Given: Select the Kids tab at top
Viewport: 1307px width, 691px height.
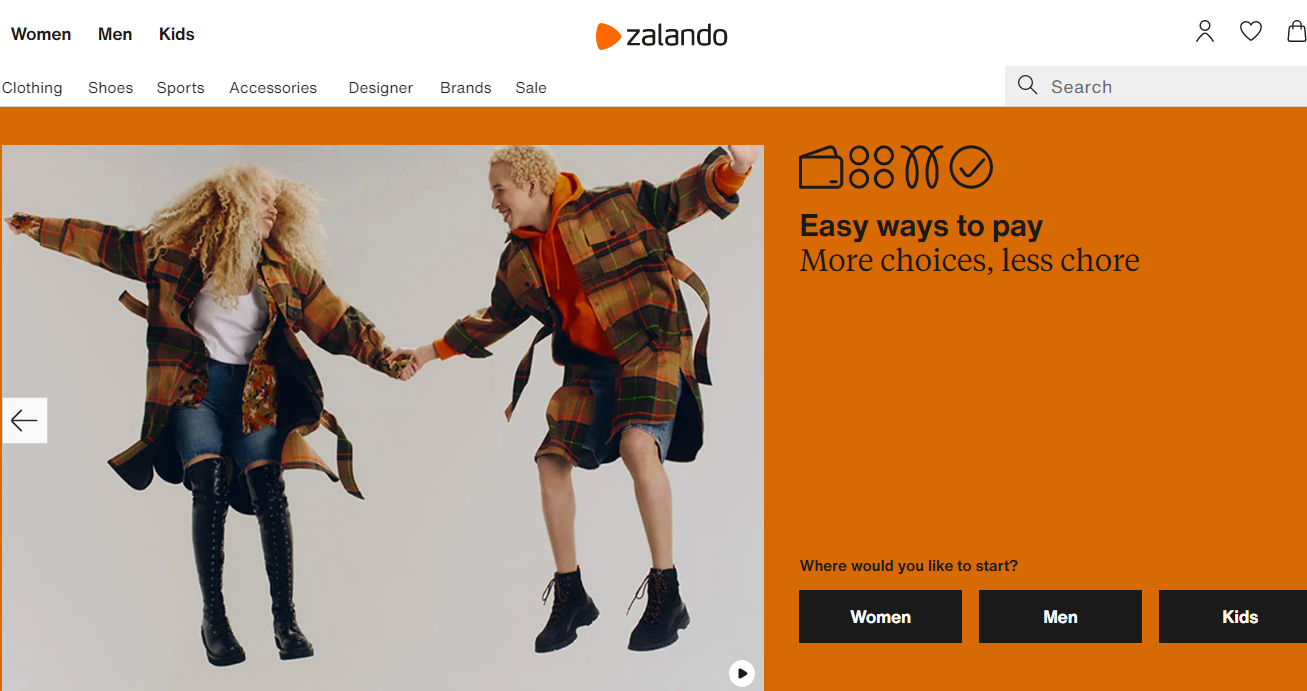Looking at the screenshot, I should click(x=177, y=34).
